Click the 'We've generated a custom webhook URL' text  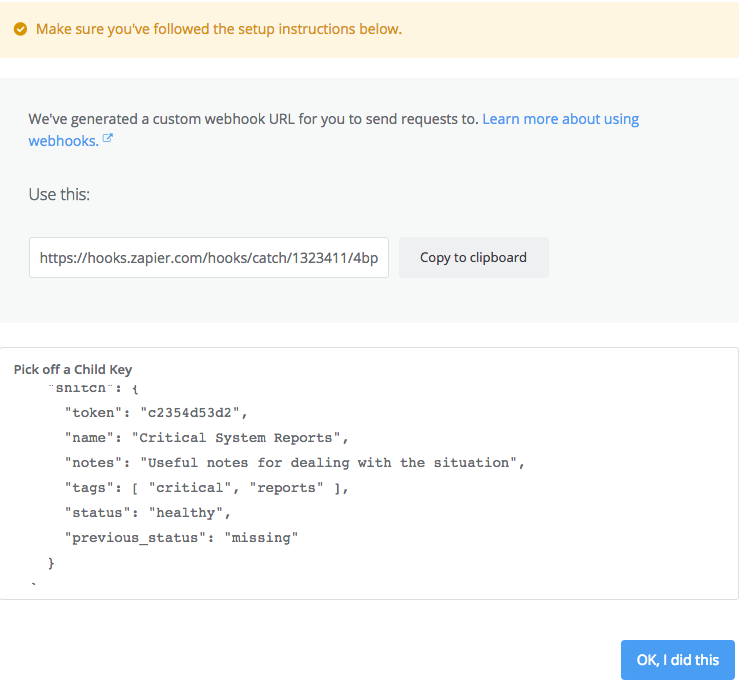pyautogui.click(x=253, y=119)
